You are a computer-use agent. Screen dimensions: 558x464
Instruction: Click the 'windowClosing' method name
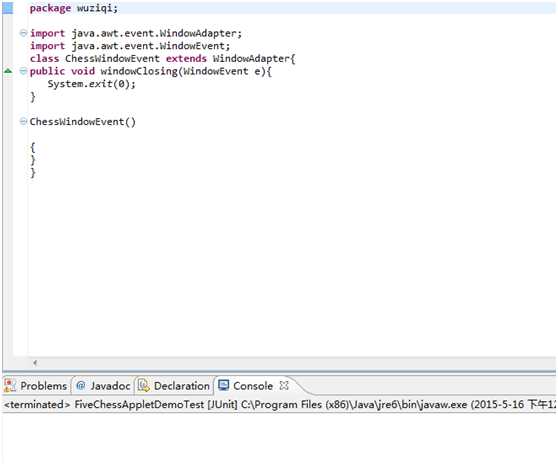pyautogui.click(x=139, y=71)
